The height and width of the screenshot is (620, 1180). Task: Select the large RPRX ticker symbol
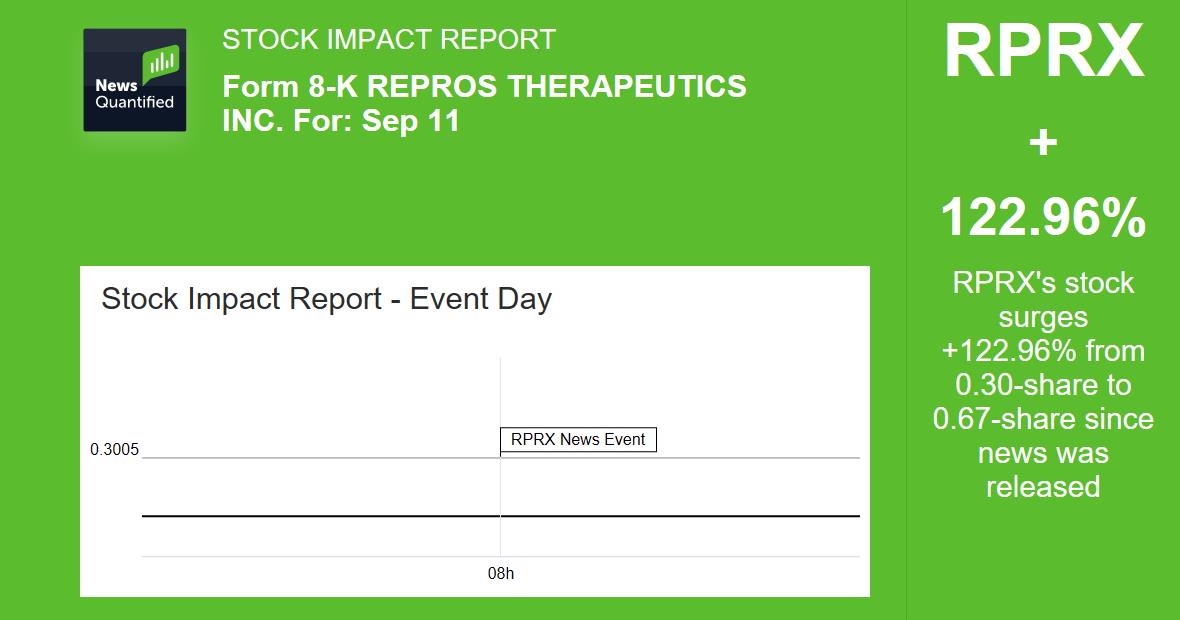pos(1042,52)
